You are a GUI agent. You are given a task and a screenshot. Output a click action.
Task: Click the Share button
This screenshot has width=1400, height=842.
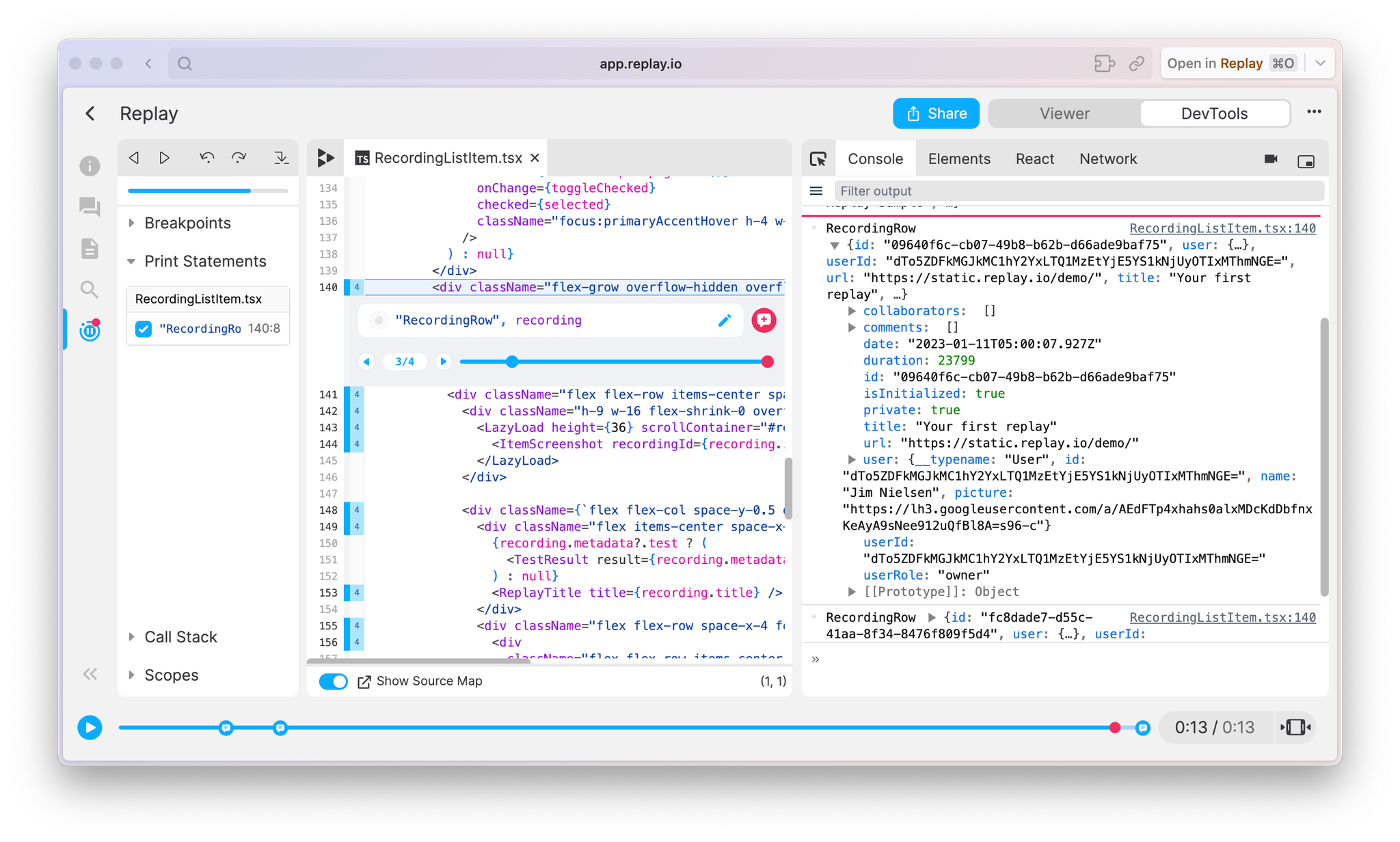(936, 113)
